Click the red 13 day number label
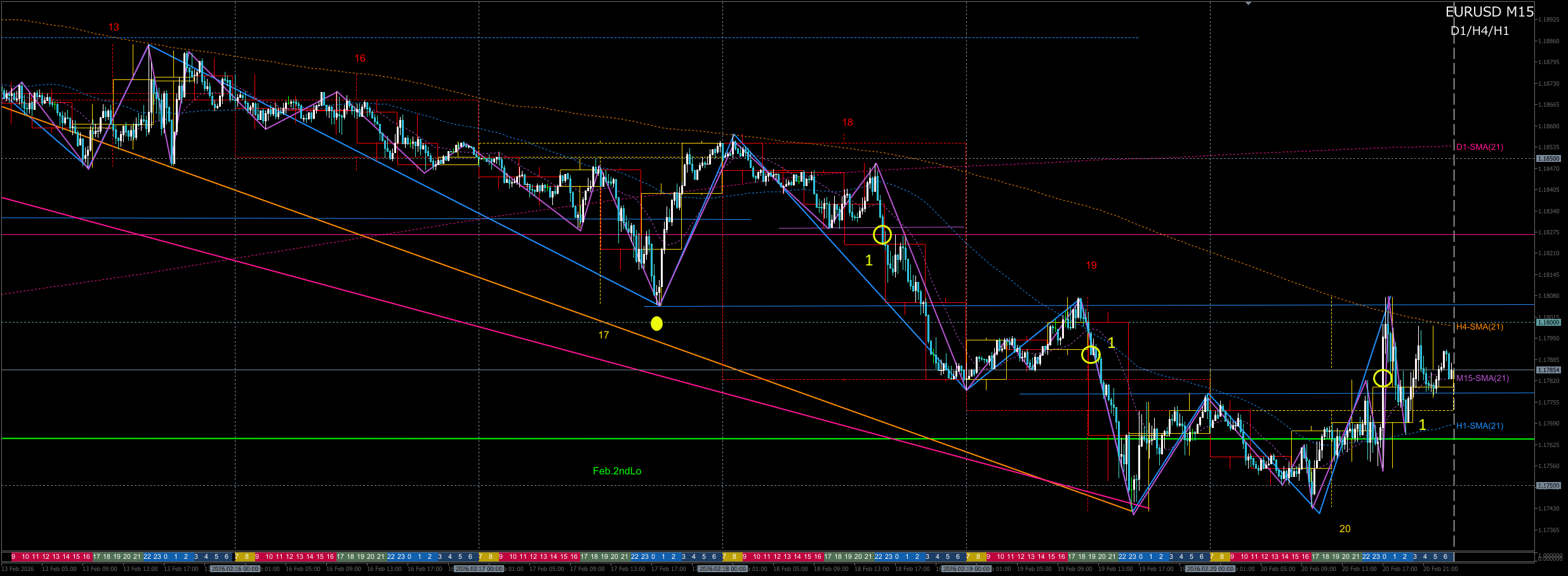Screen dimensions: 1568x576 [x=114, y=27]
